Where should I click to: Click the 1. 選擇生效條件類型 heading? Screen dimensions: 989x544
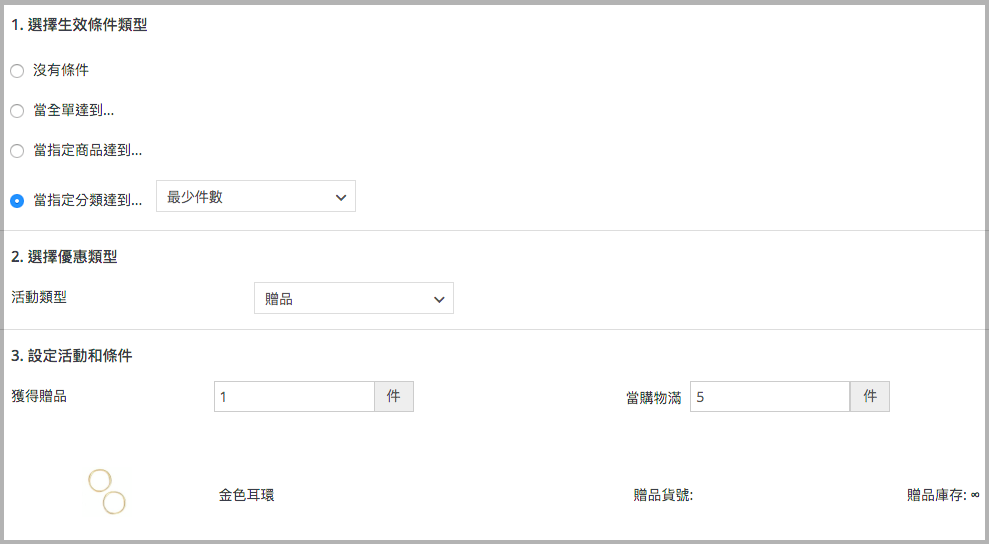pyautogui.click(x=79, y=25)
